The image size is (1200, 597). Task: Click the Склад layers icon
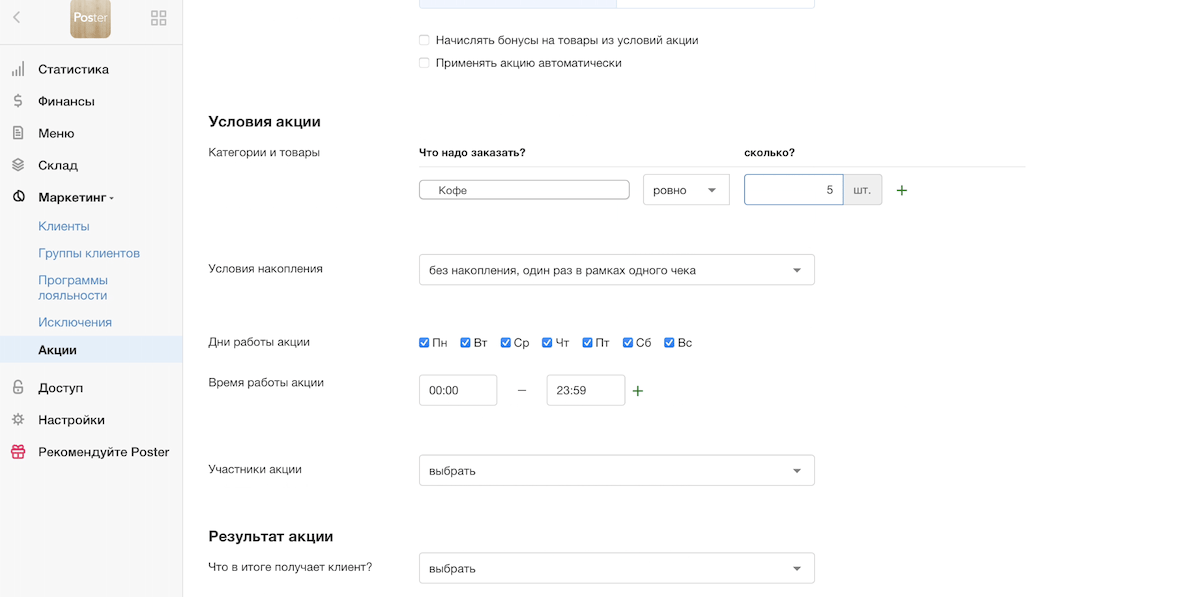[18, 165]
